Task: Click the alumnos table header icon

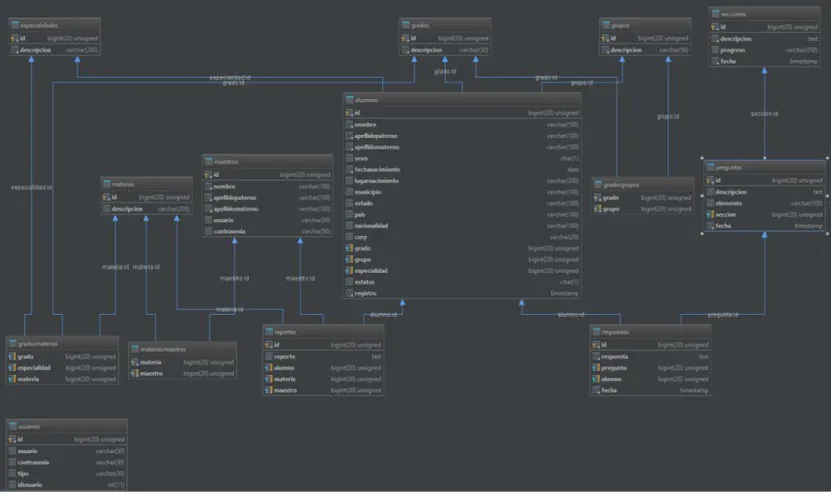Action: (x=350, y=99)
